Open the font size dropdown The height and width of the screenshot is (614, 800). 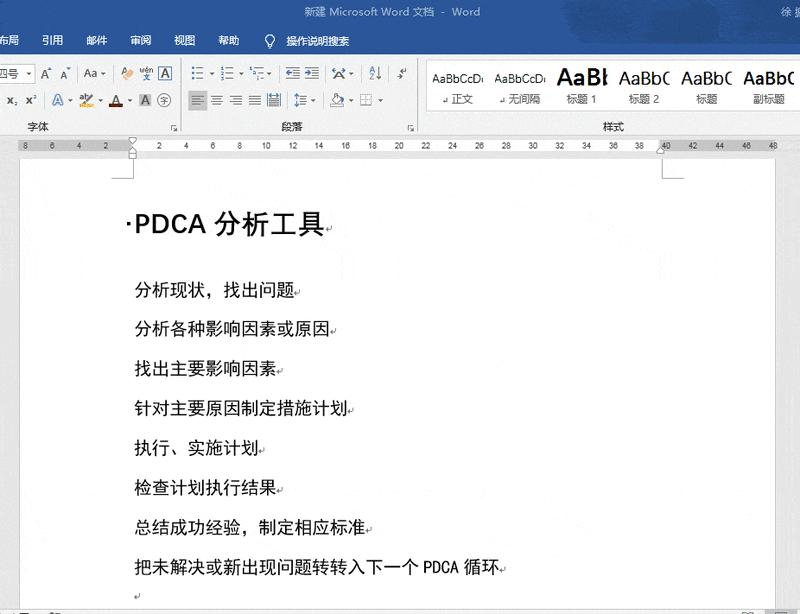29,74
